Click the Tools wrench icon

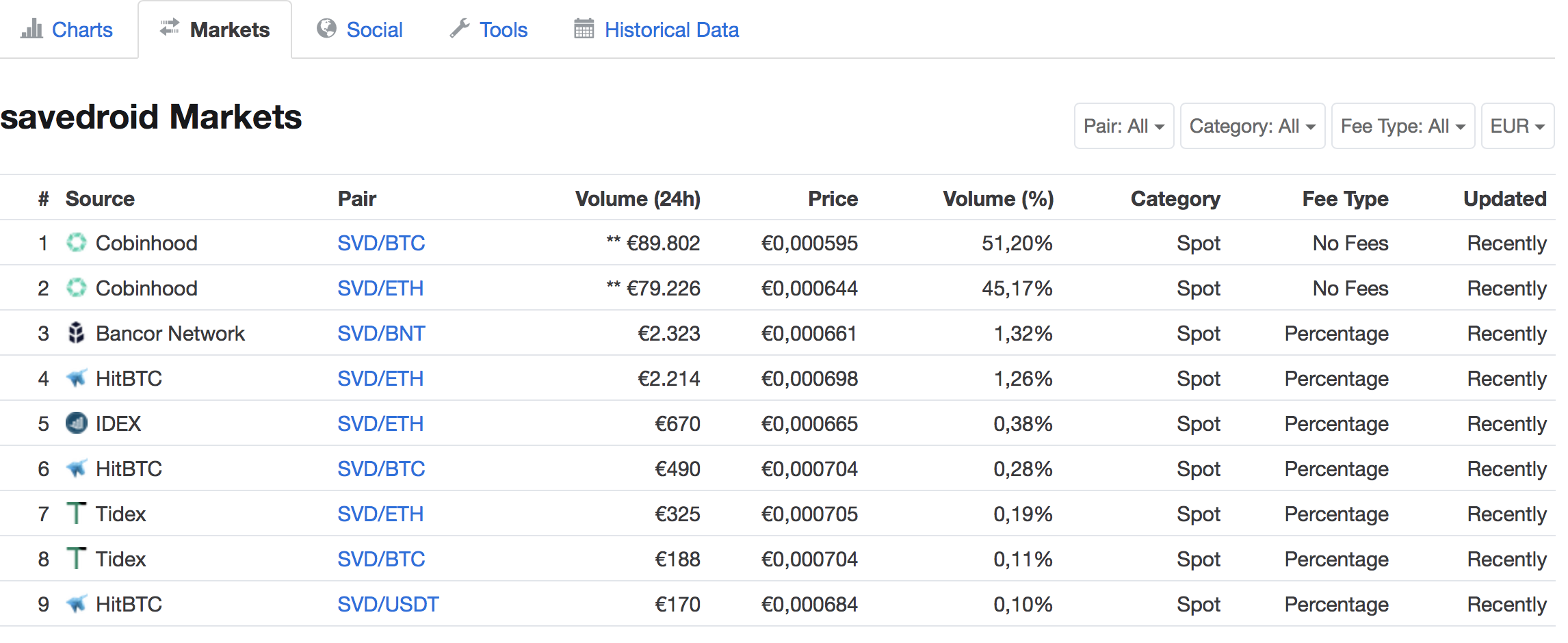point(460,29)
